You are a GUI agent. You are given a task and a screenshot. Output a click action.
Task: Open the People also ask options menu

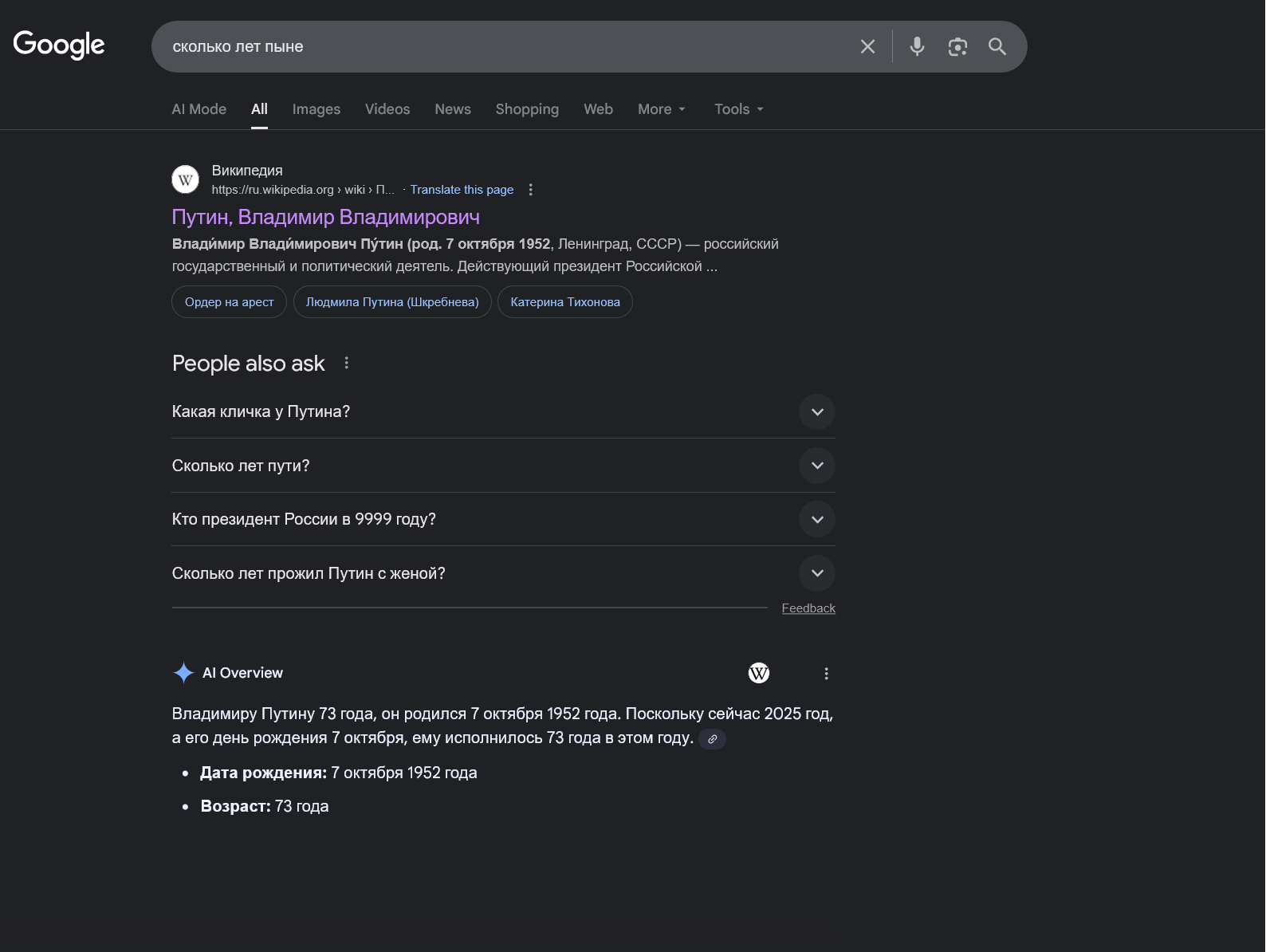346,363
